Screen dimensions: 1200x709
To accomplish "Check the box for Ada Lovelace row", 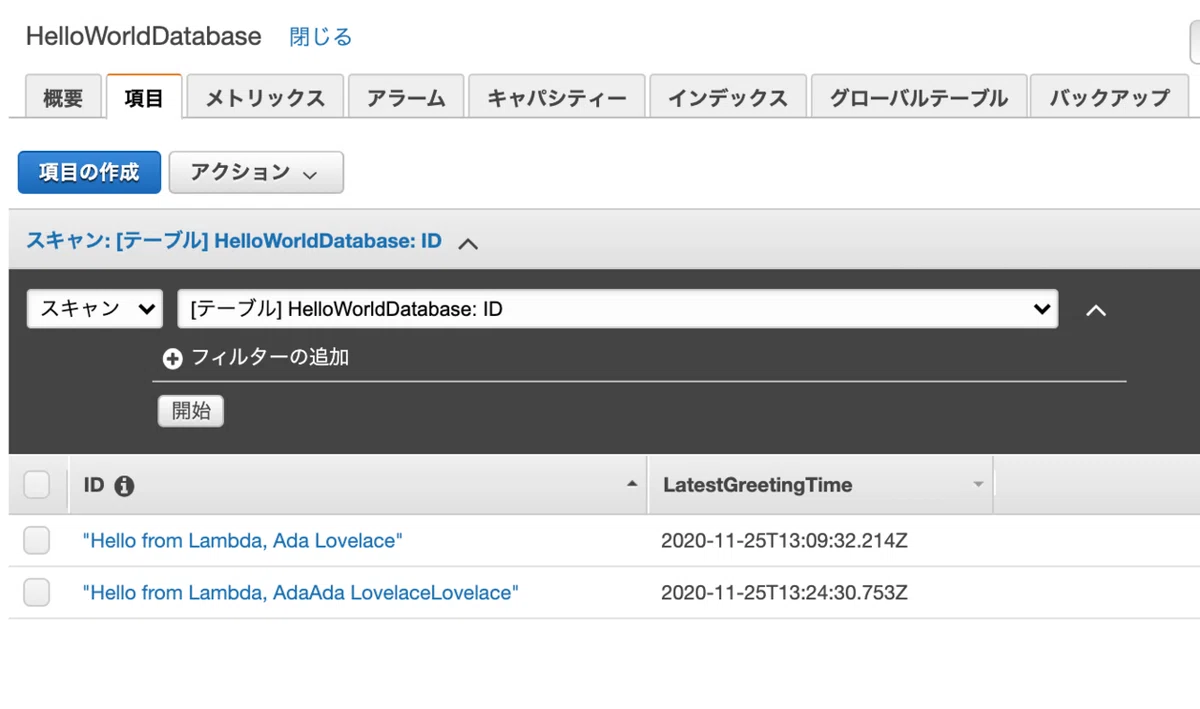I will pyautogui.click(x=36, y=541).
